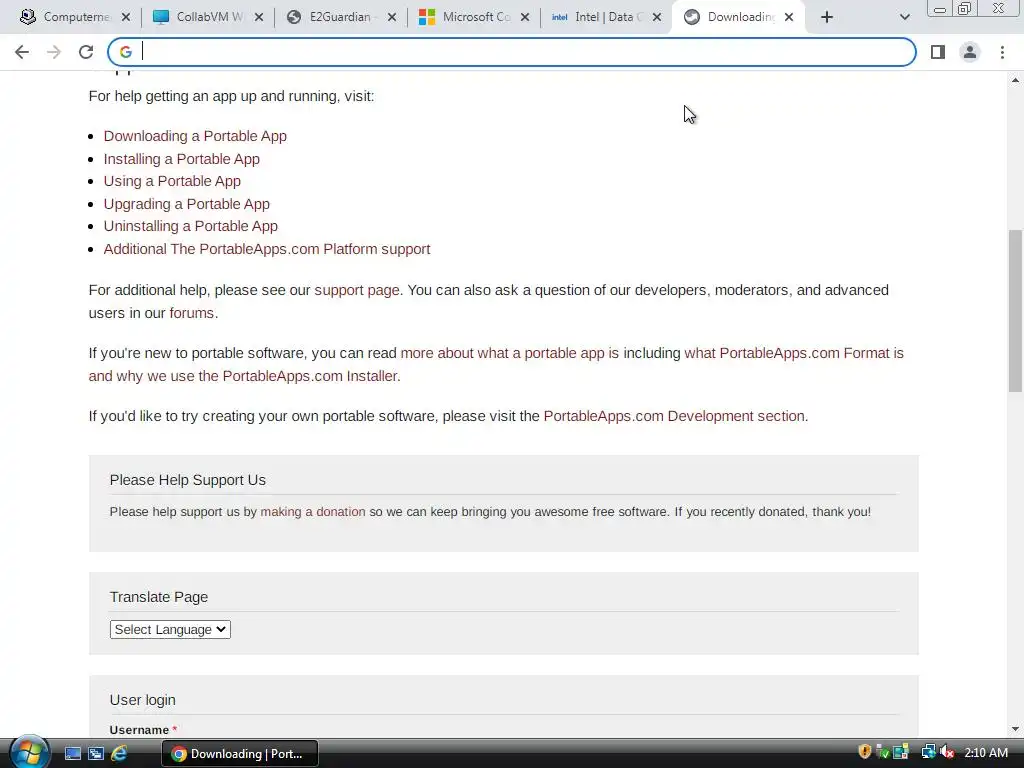Click the page scrollbar thumb
The image size is (1024, 768).
coord(1015,310)
